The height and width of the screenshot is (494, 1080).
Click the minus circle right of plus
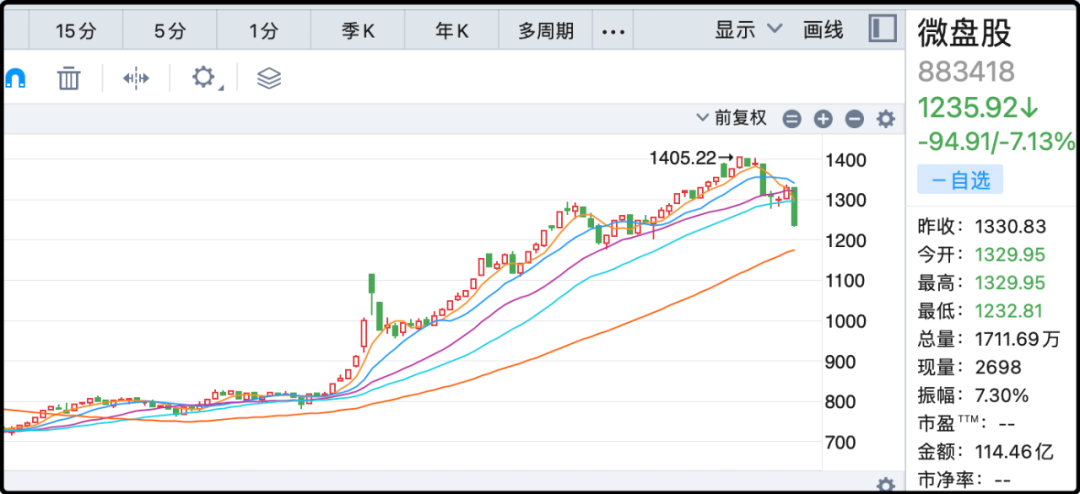tap(854, 119)
